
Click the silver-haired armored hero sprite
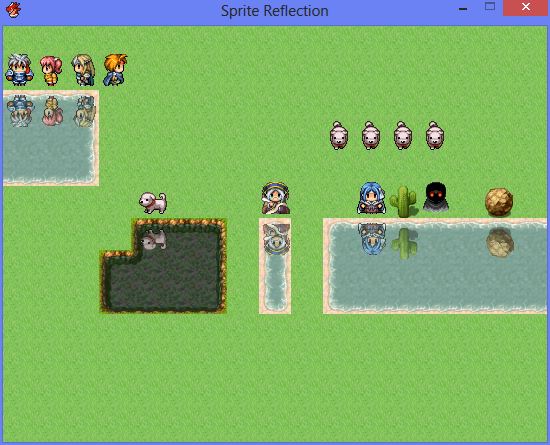[x=19, y=70]
